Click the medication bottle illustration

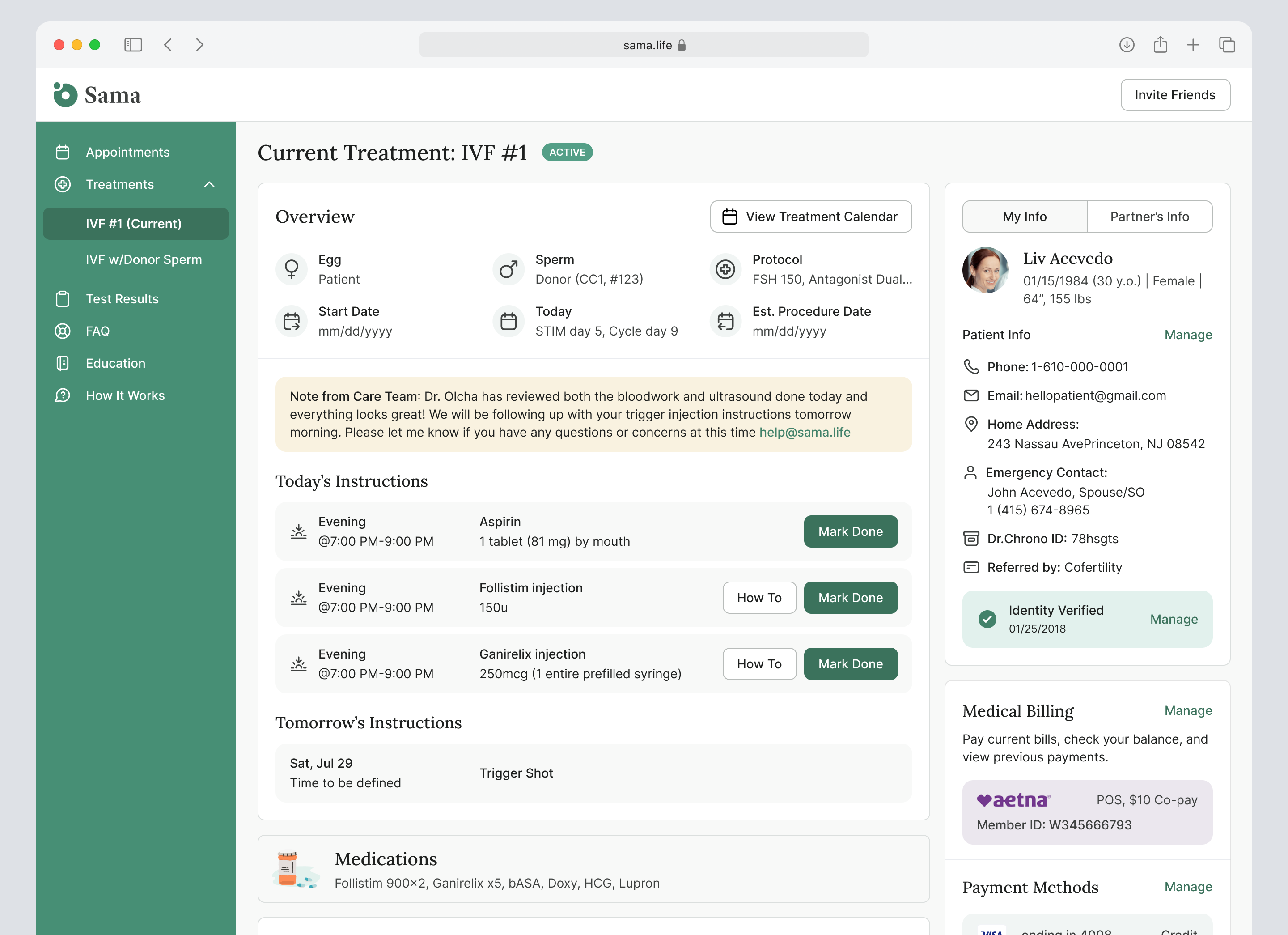(x=295, y=869)
